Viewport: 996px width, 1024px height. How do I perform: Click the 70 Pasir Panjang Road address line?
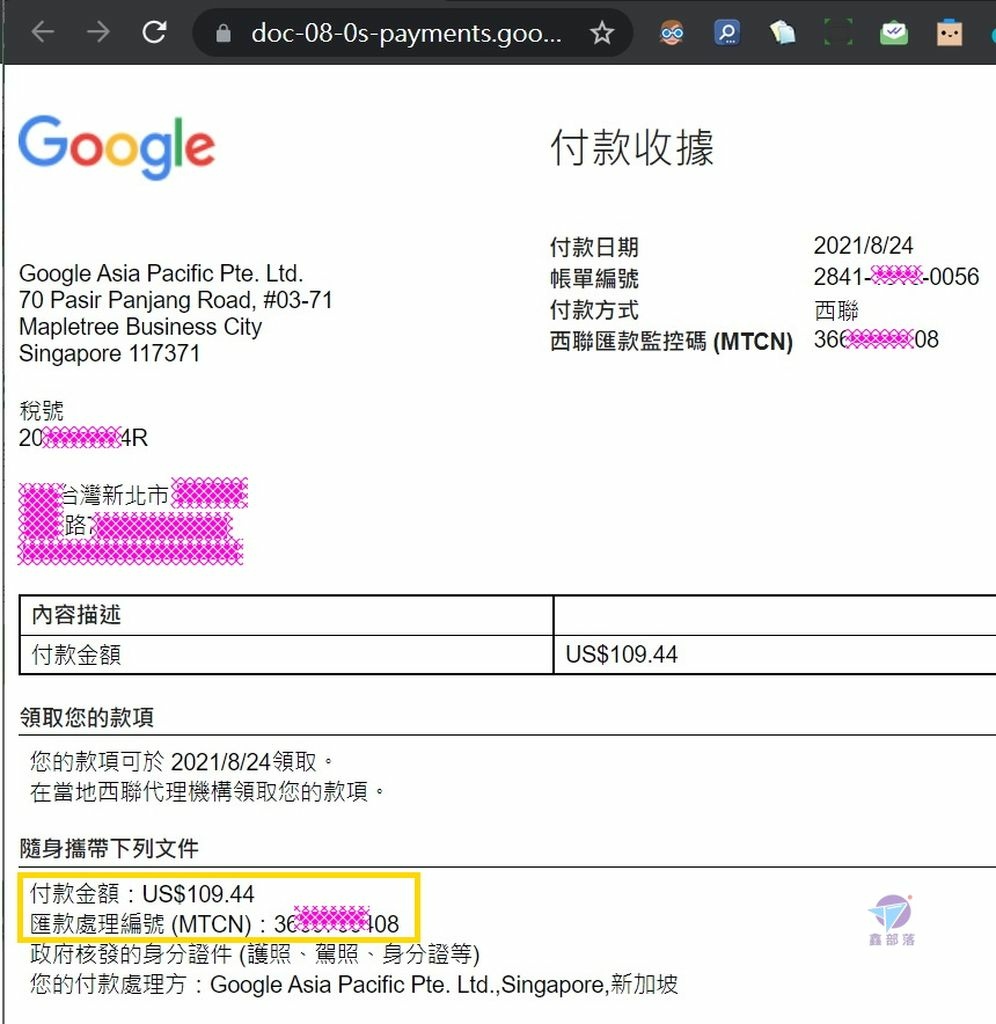pyautogui.click(x=176, y=300)
